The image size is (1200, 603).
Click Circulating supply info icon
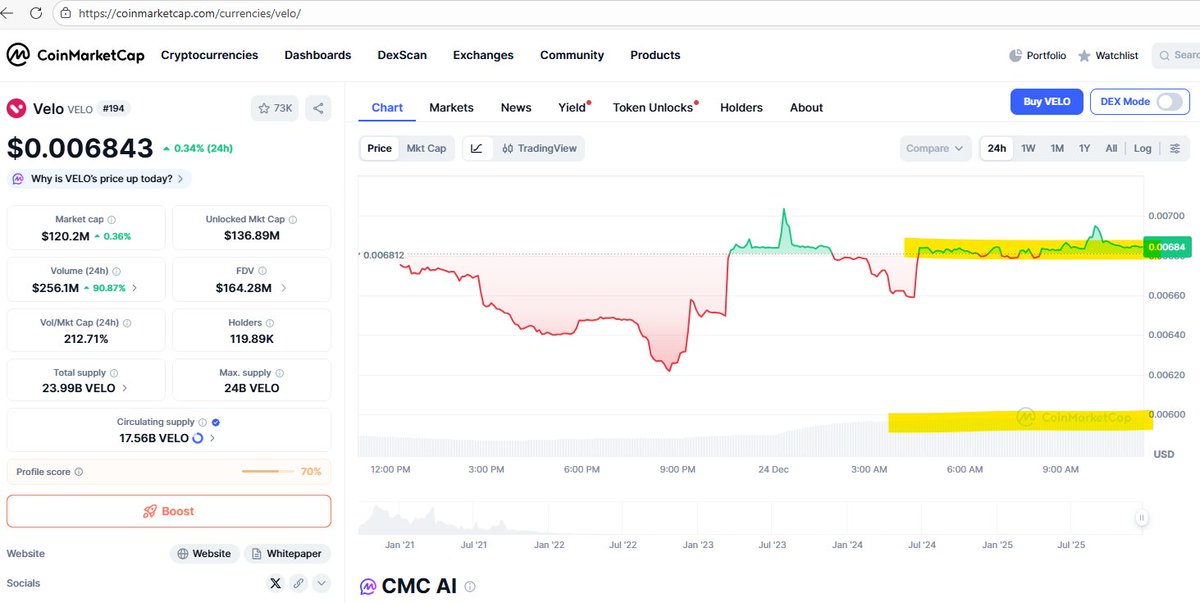[x=203, y=422]
